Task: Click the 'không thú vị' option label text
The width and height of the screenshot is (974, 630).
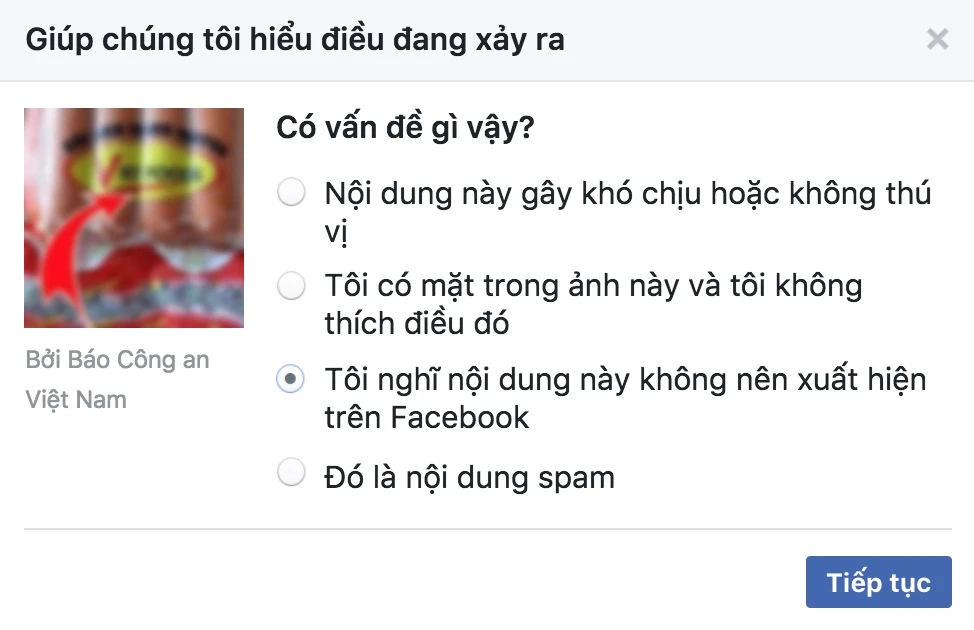Action: (x=627, y=212)
